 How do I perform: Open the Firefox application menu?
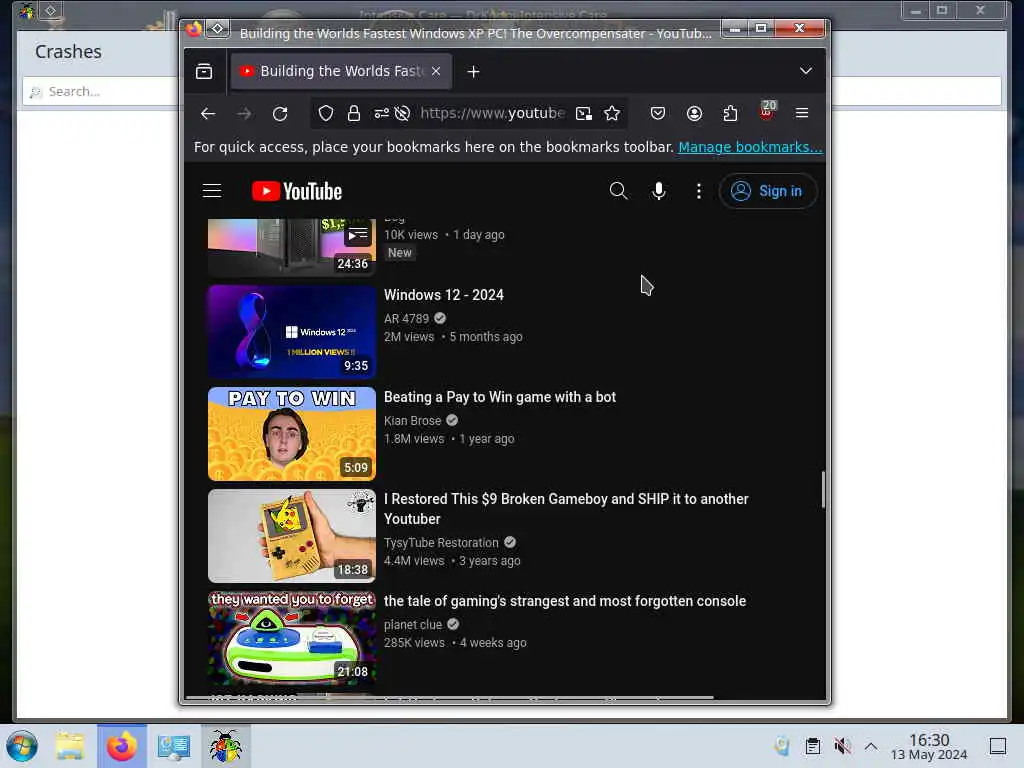click(802, 114)
